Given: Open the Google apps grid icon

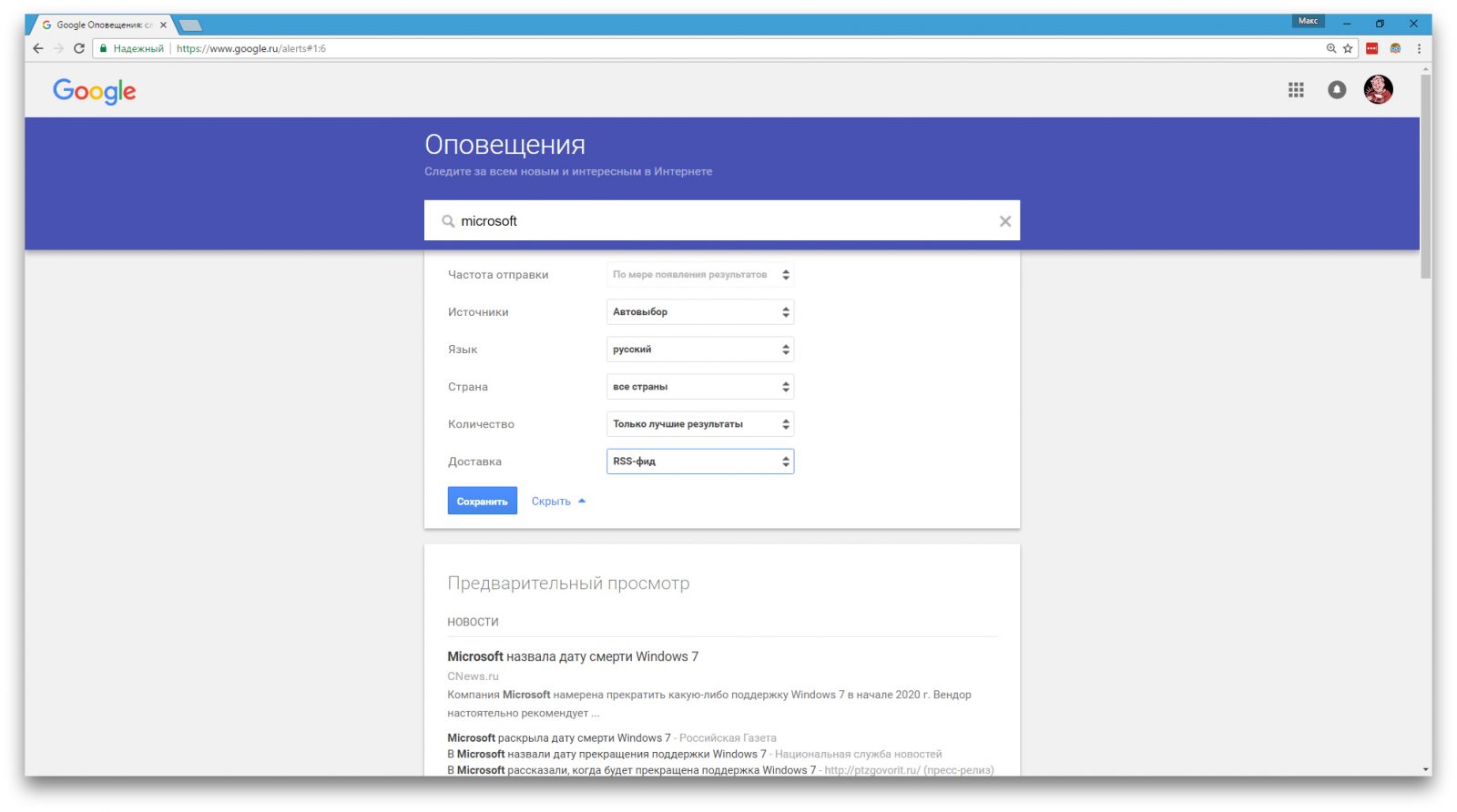Looking at the screenshot, I should coord(1295,90).
